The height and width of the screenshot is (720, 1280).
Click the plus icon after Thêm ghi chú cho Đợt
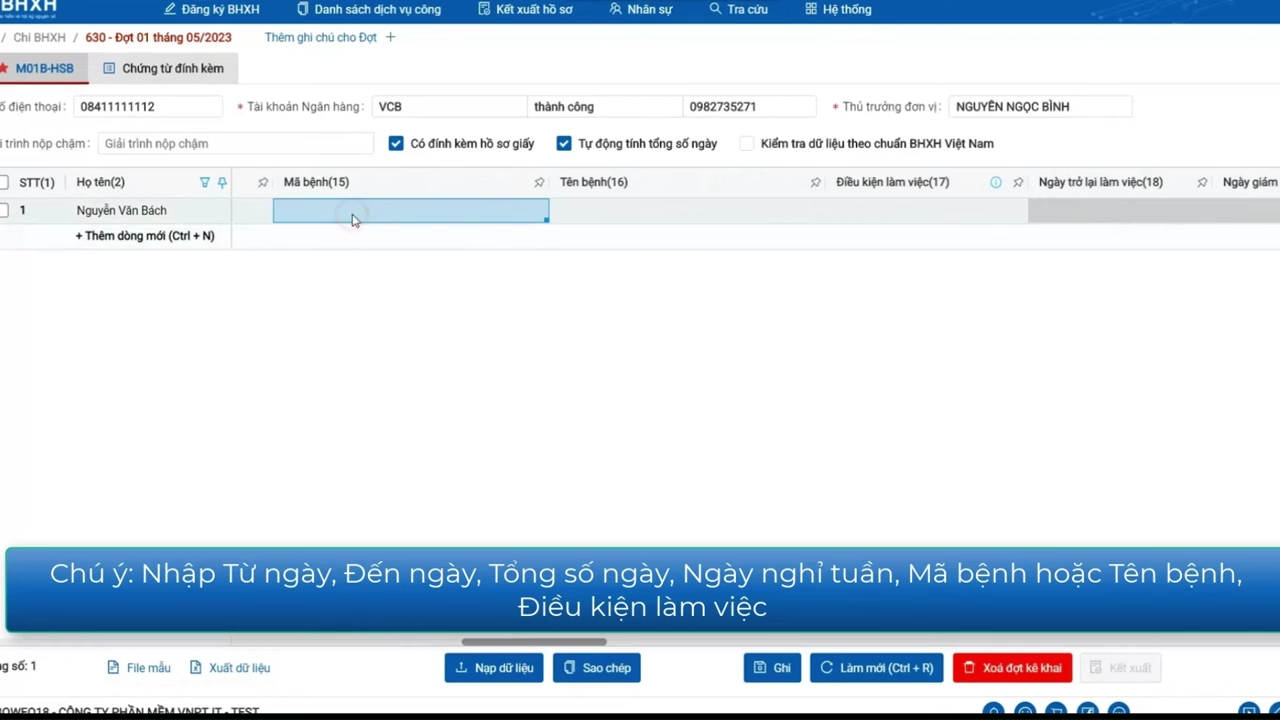pyautogui.click(x=390, y=37)
